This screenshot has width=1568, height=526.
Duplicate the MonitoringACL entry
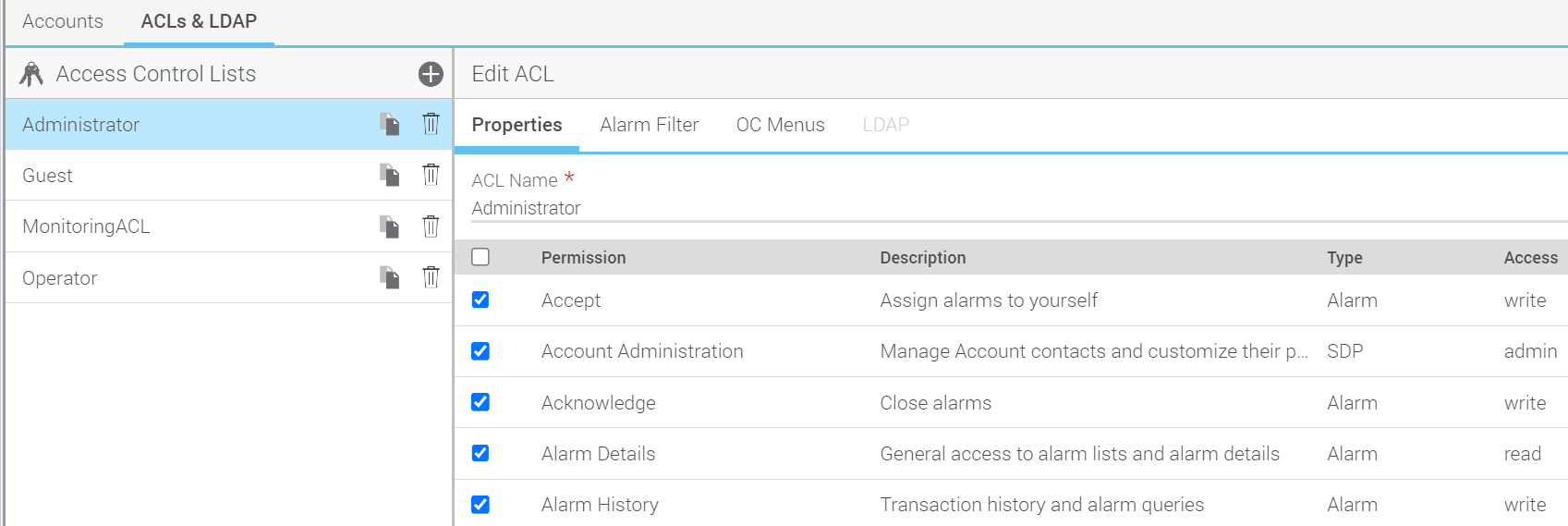click(390, 226)
